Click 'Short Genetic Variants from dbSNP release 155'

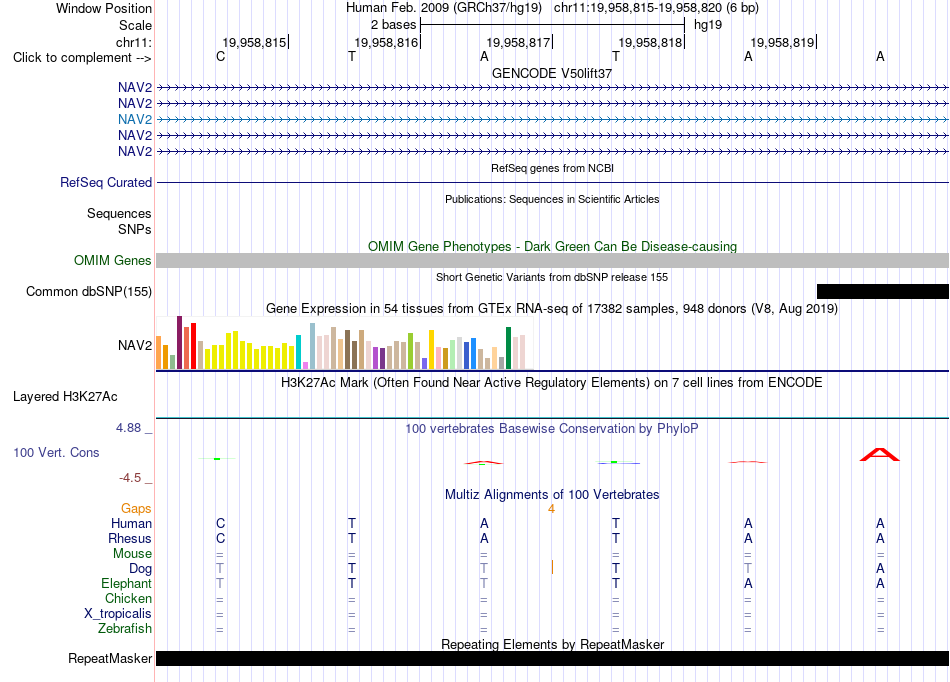(x=552, y=277)
